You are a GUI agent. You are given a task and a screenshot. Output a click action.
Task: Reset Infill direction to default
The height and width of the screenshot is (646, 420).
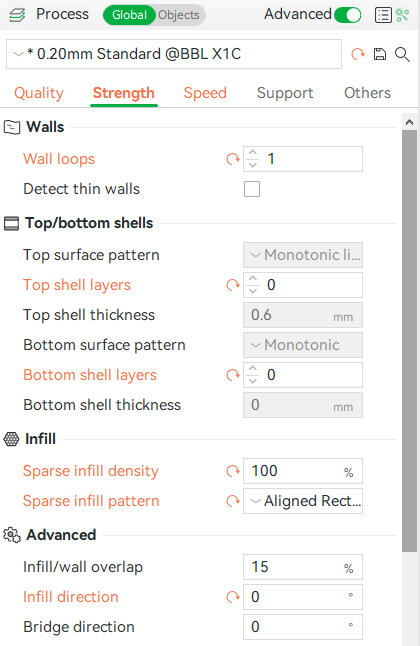point(233,597)
